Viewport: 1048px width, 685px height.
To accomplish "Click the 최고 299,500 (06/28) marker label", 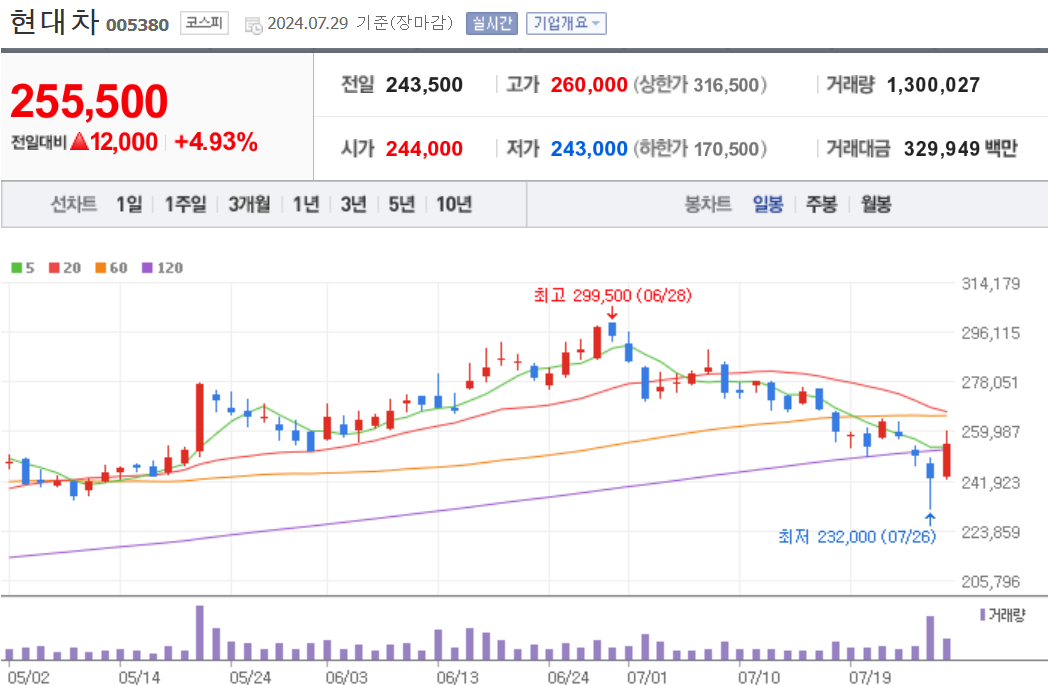I will (612, 295).
